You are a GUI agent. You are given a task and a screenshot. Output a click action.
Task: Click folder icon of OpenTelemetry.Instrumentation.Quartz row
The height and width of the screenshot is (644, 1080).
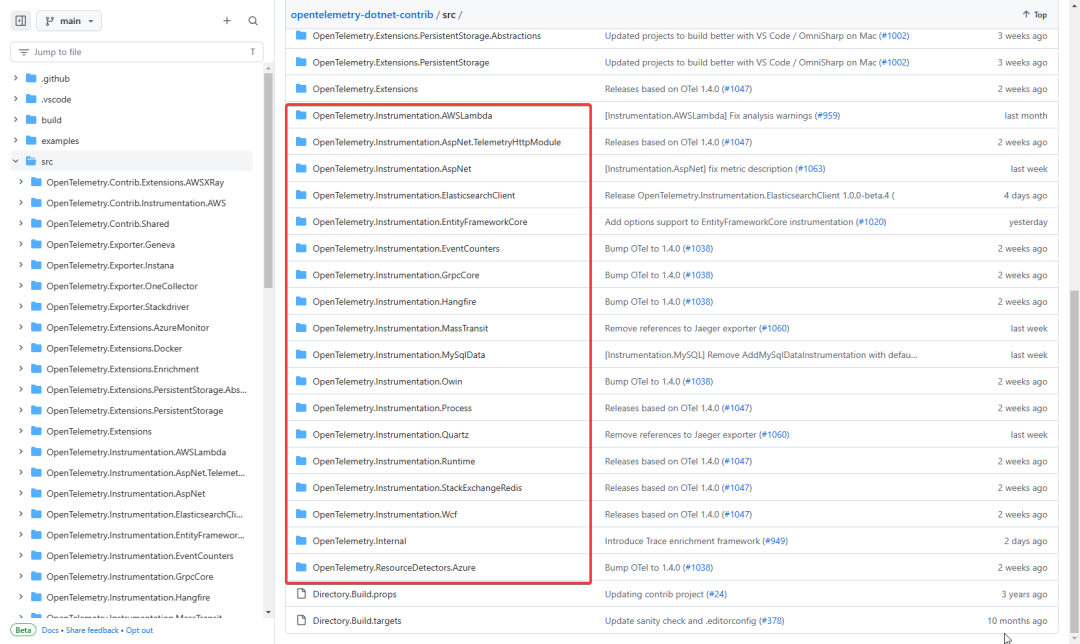pyautogui.click(x=301, y=435)
